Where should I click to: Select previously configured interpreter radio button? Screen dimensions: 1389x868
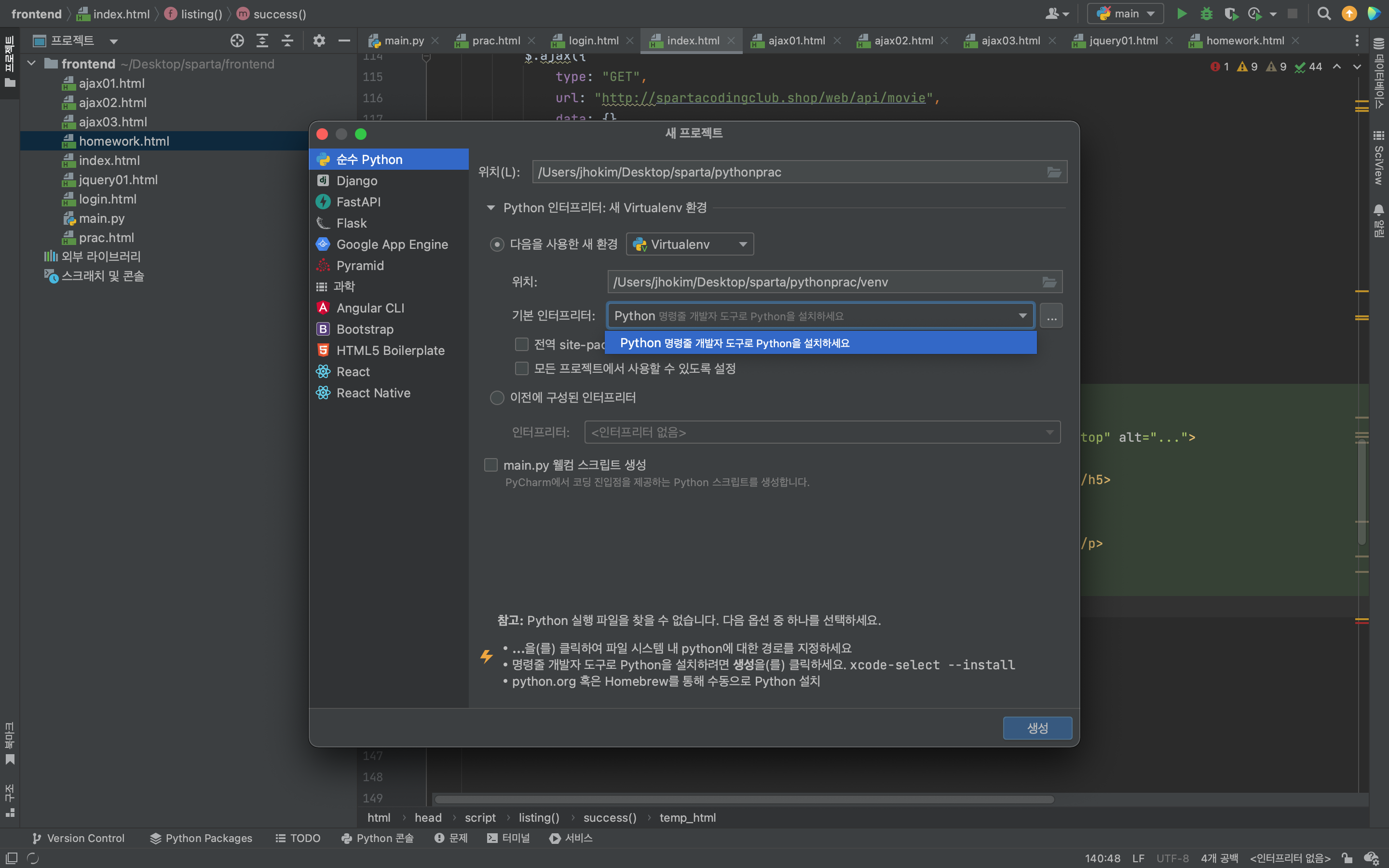[497, 397]
